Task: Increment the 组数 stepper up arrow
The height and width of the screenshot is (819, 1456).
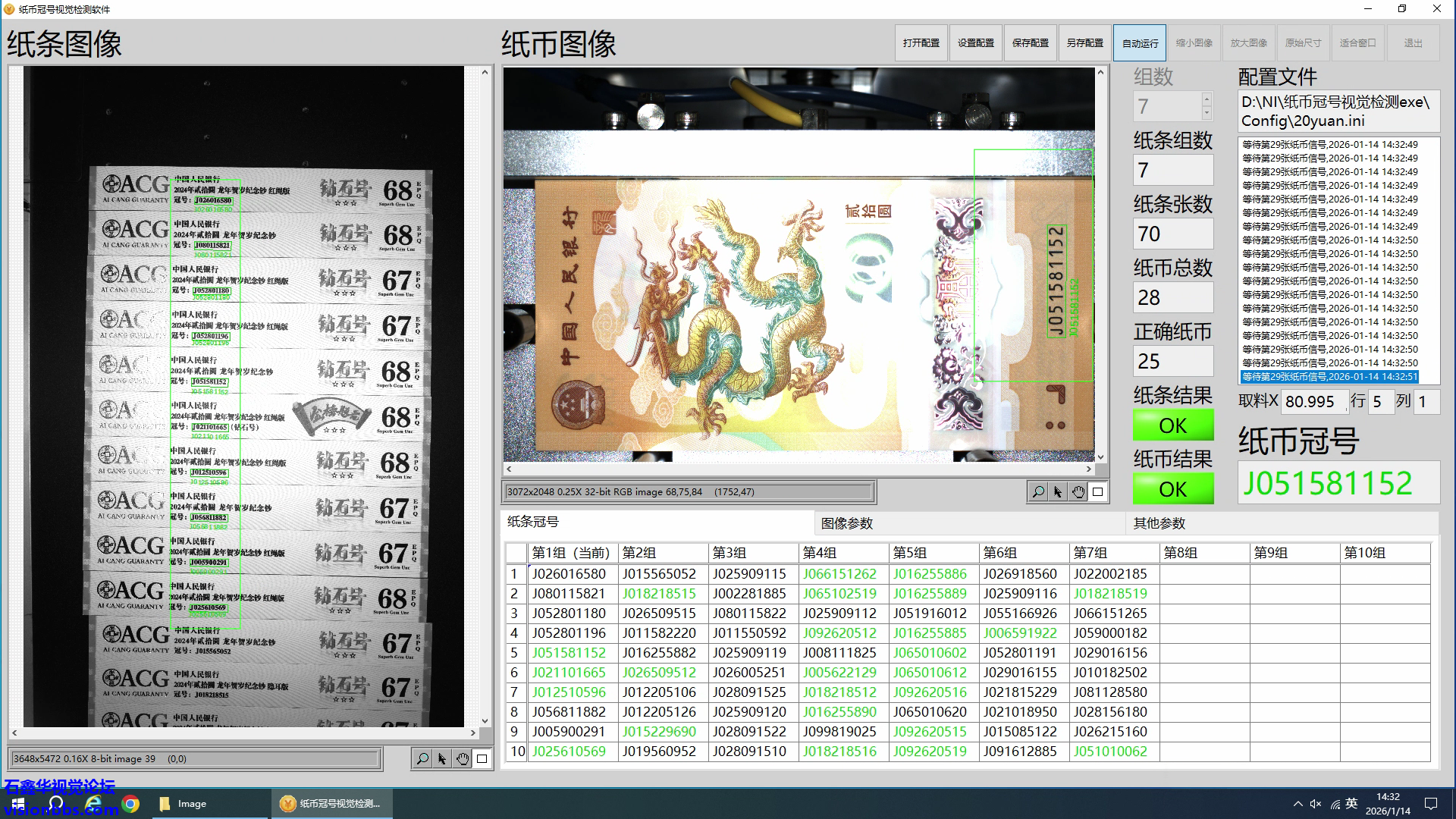Action: coord(1207,99)
